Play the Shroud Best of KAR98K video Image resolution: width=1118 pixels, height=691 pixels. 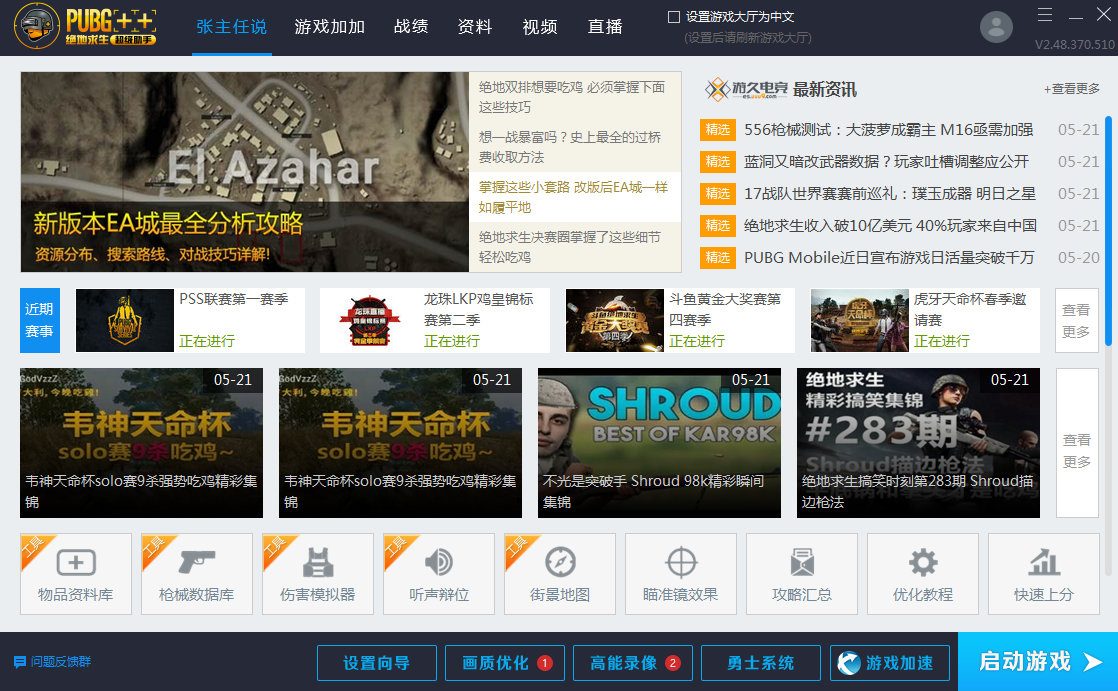point(660,443)
